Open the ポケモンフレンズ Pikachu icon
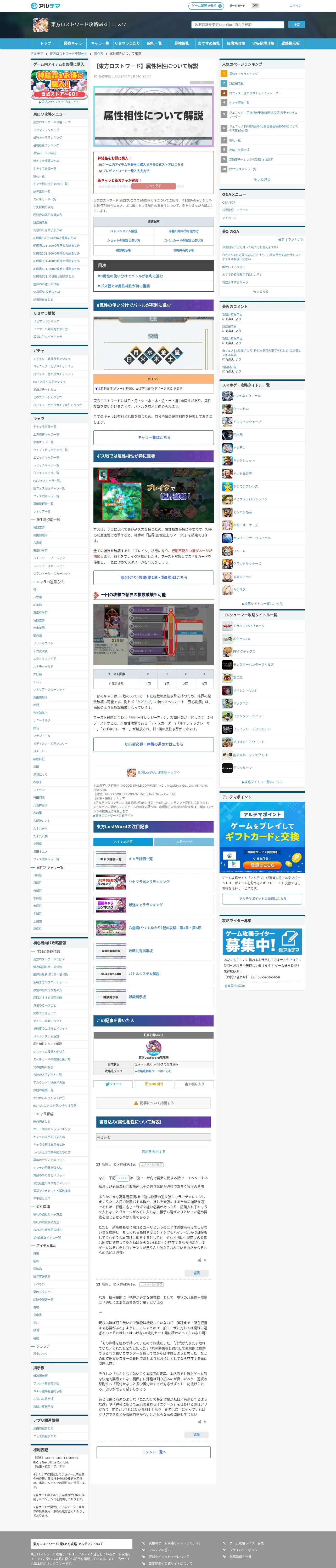 227,486
